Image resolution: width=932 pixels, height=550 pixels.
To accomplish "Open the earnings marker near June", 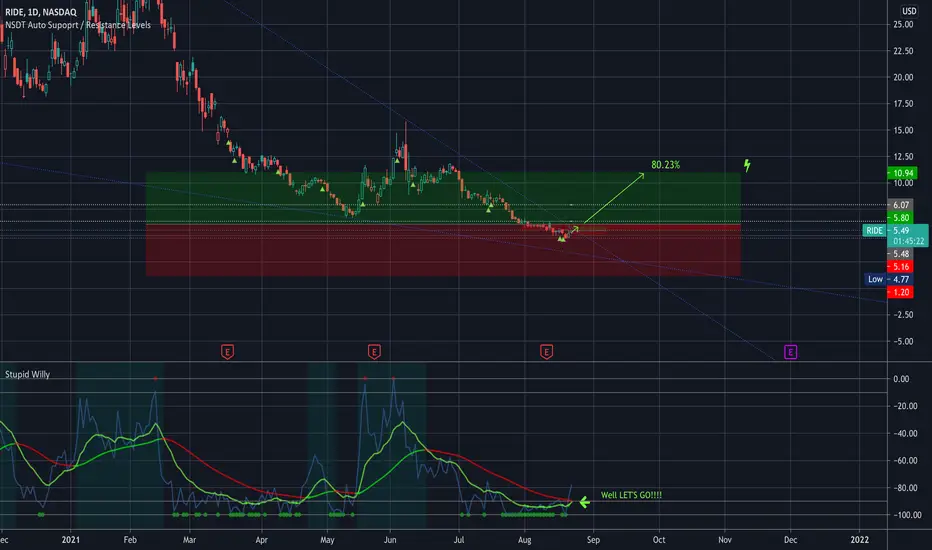I will tap(374, 352).
